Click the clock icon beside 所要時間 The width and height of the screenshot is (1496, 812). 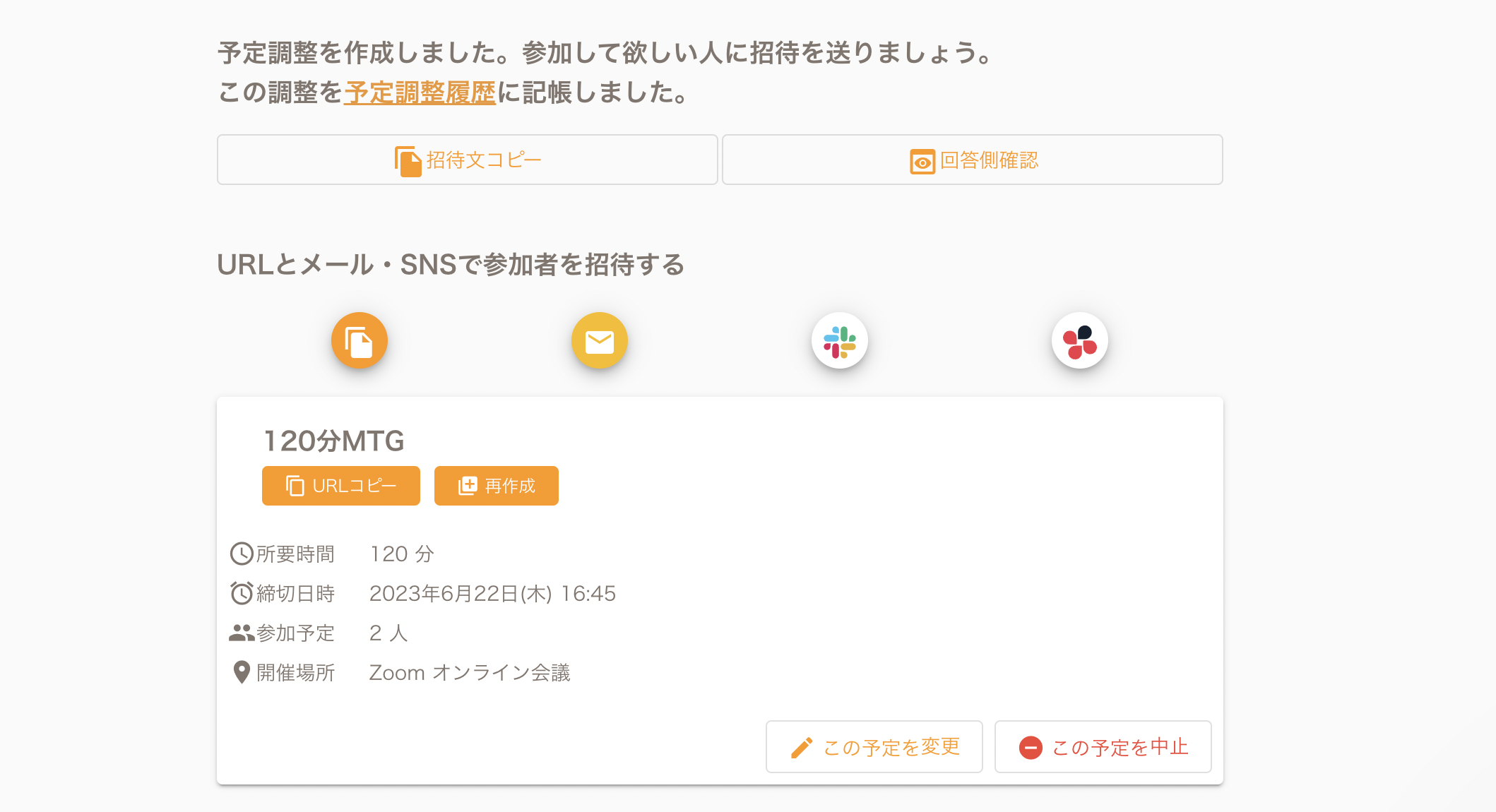(x=242, y=554)
